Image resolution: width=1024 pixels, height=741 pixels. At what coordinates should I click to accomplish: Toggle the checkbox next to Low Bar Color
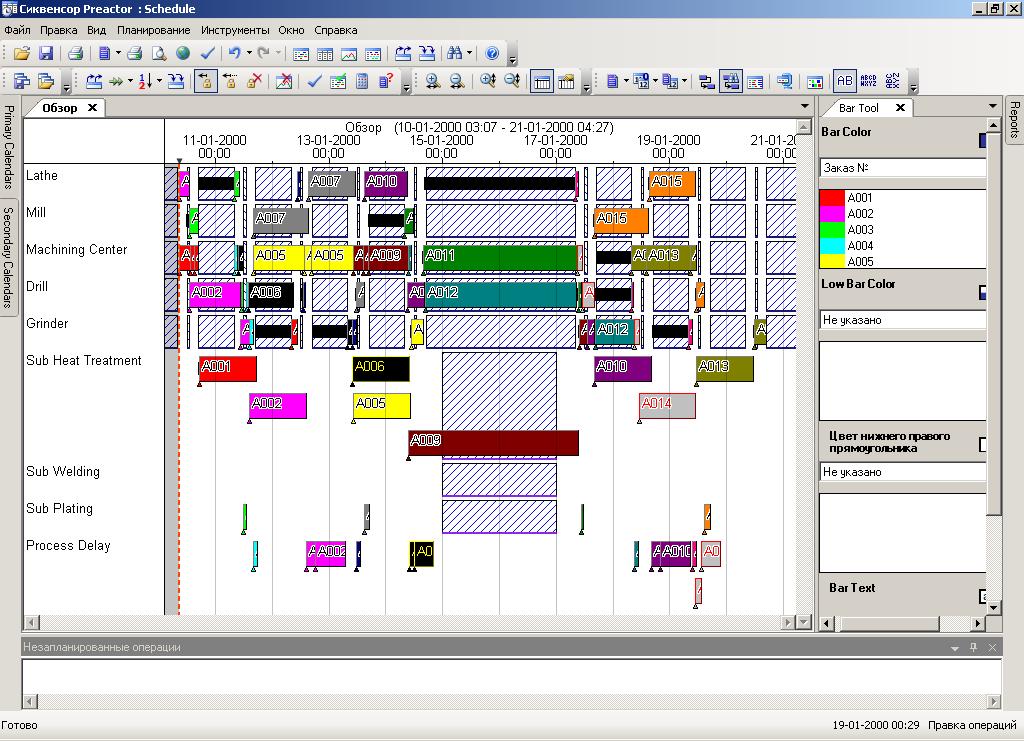coord(983,292)
